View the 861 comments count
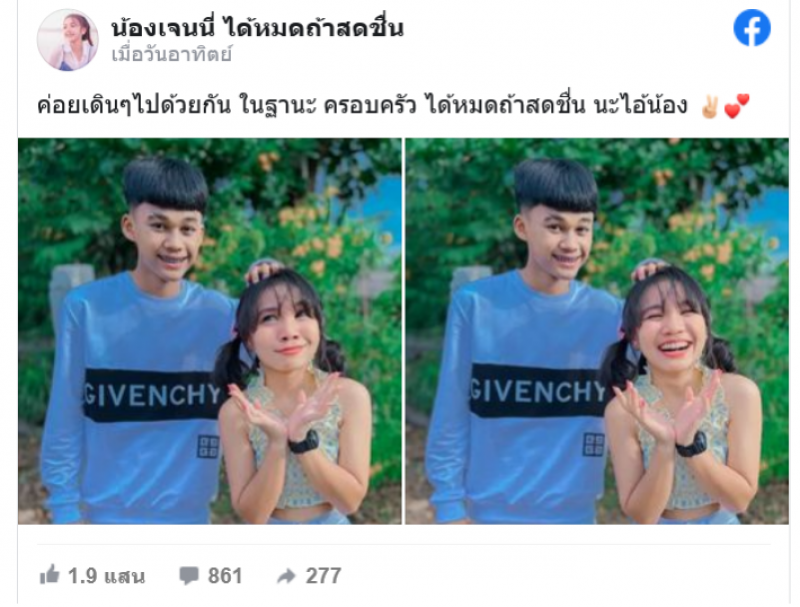 224,576
